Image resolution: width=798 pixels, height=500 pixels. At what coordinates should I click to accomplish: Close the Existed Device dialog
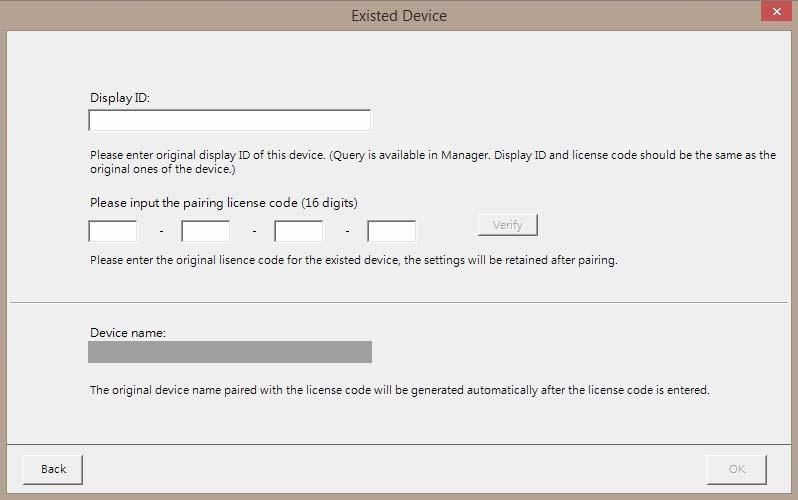point(776,11)
